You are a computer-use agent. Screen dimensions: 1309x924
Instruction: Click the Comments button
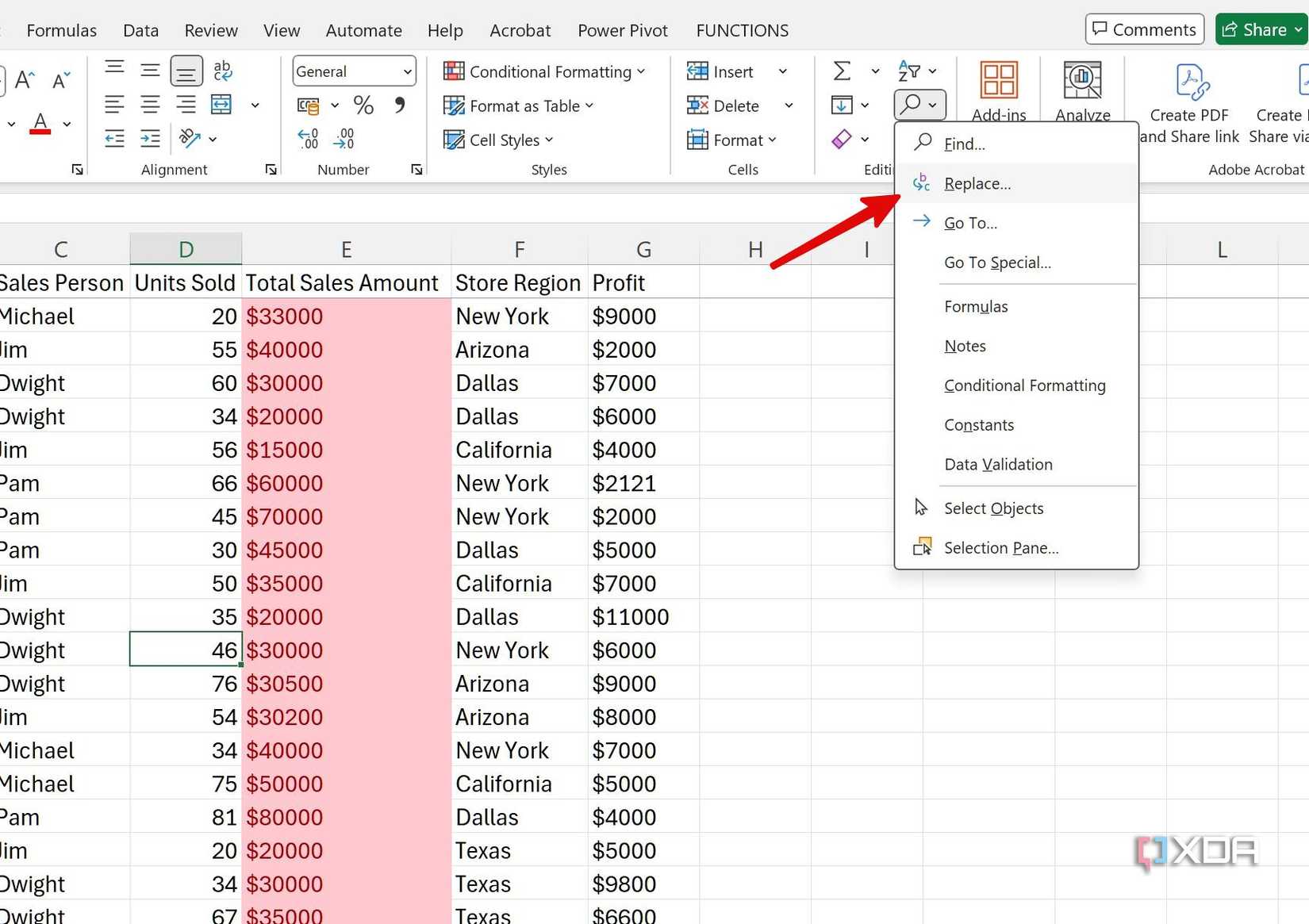click(x=1145, y=29)
